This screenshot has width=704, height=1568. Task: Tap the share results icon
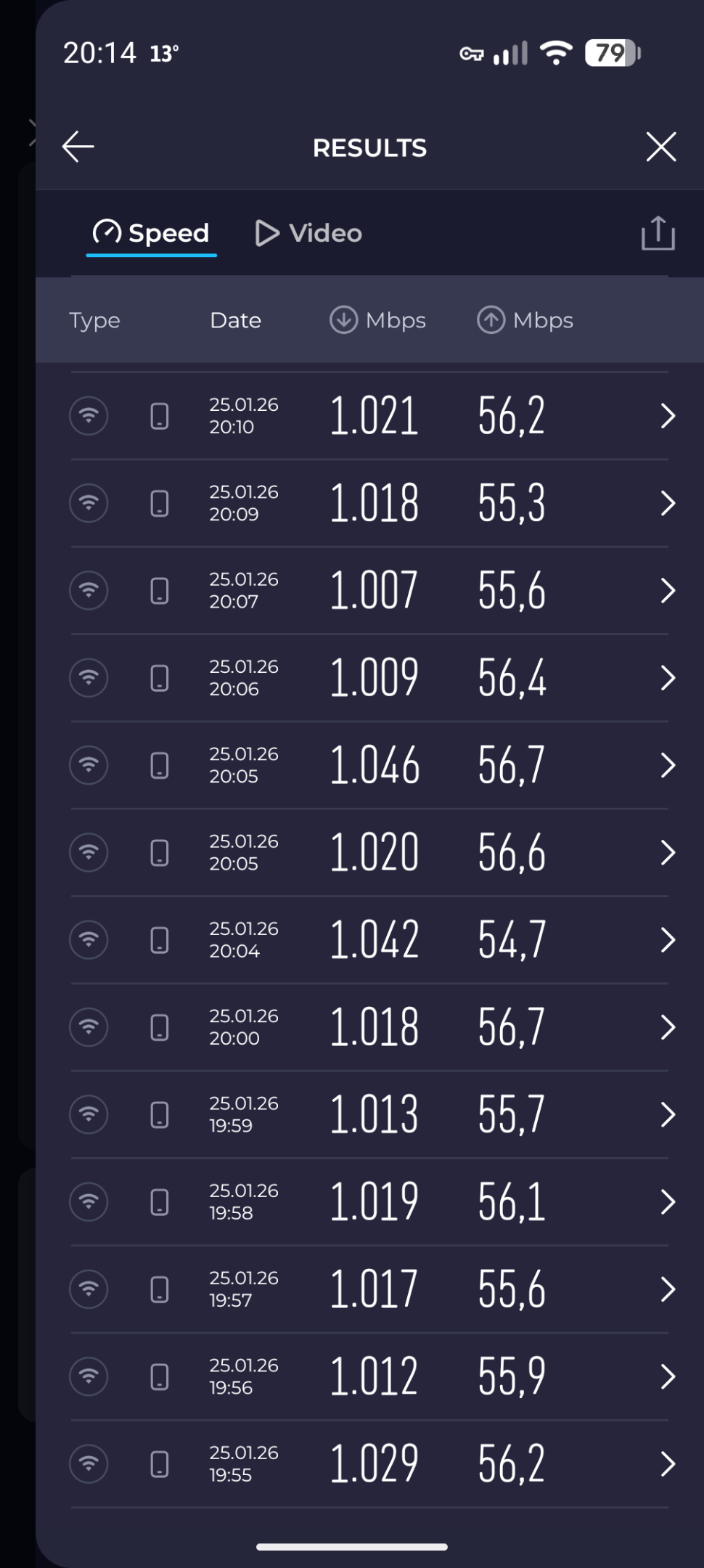[x=658, y=233]
